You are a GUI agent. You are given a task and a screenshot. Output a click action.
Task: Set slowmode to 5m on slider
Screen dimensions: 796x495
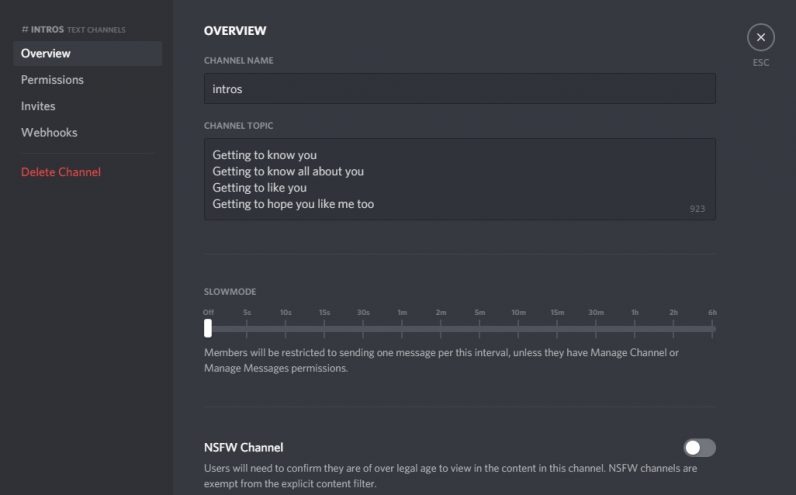click(480, 328)
